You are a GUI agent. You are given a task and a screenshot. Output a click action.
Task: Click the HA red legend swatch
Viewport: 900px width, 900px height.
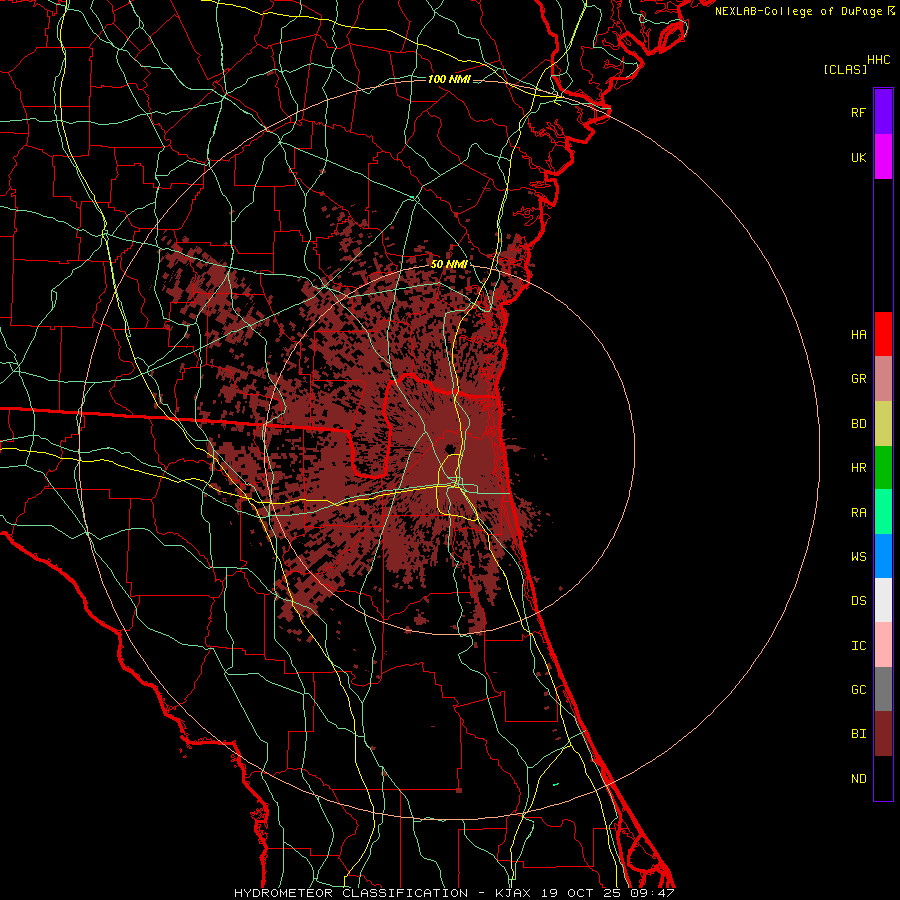click(x=883, y=334)
